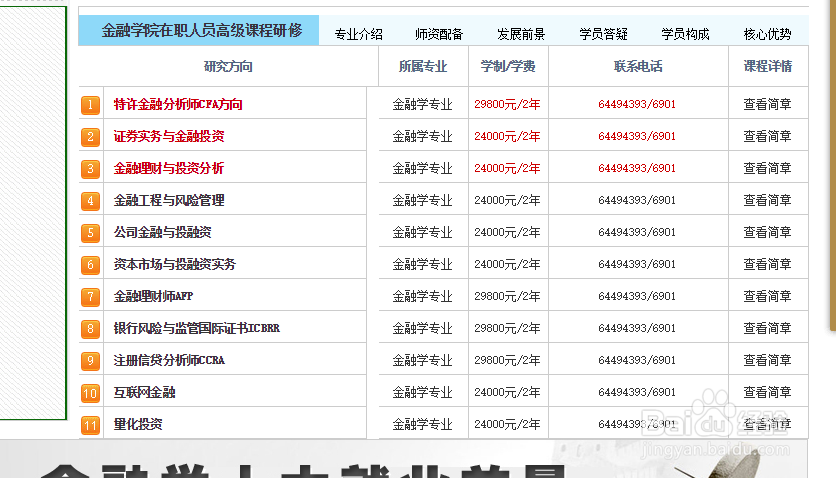
Task: Open 金融工程与风险管理 course link
Action: pos(169,200)
